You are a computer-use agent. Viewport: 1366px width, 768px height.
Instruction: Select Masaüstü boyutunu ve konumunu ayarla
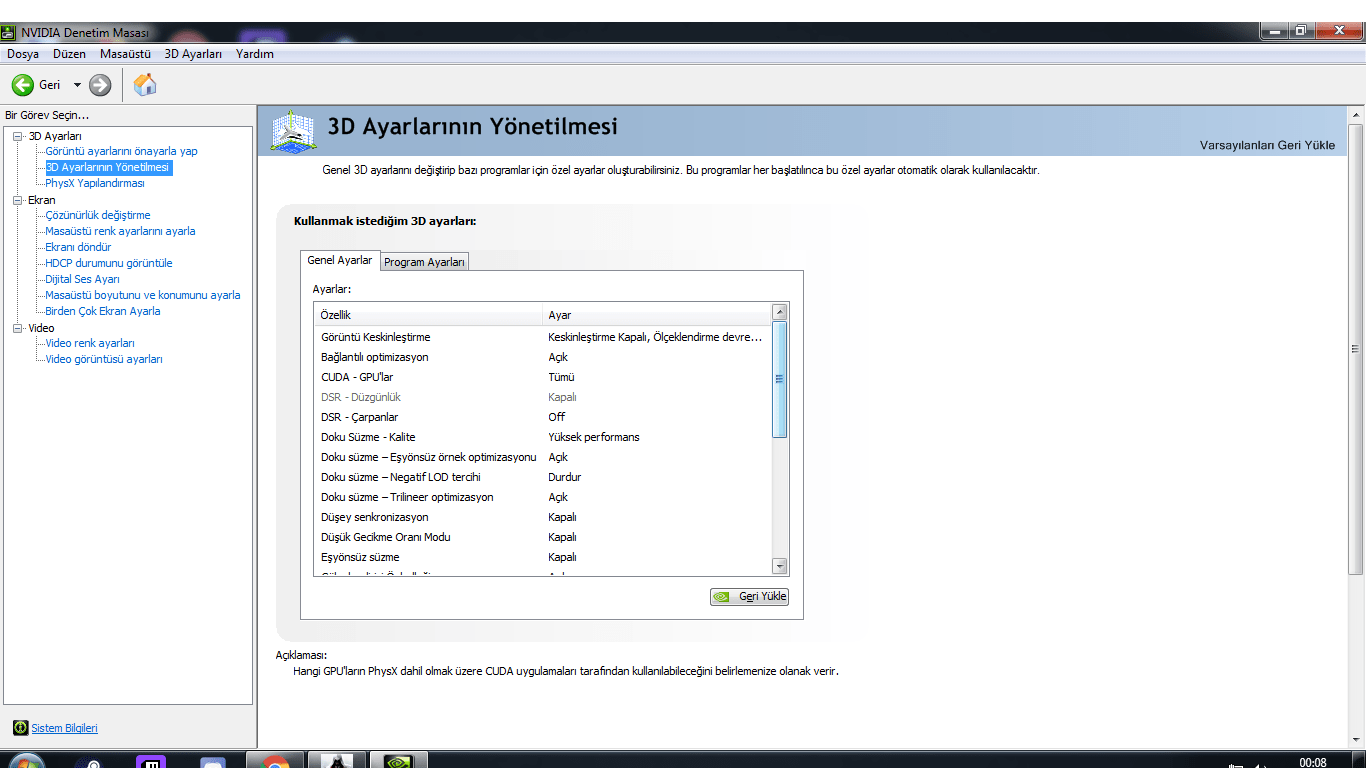pyautogui.click(x=143, y=295)
